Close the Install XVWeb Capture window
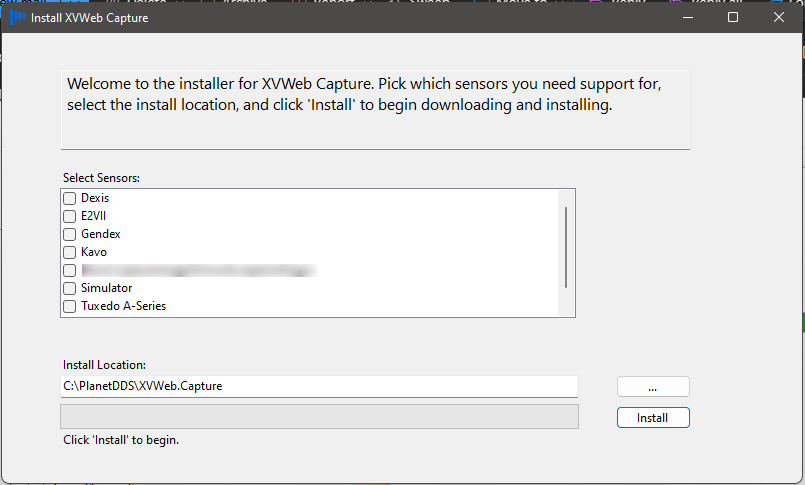The image size is (805, 485). tap(779, 17)
